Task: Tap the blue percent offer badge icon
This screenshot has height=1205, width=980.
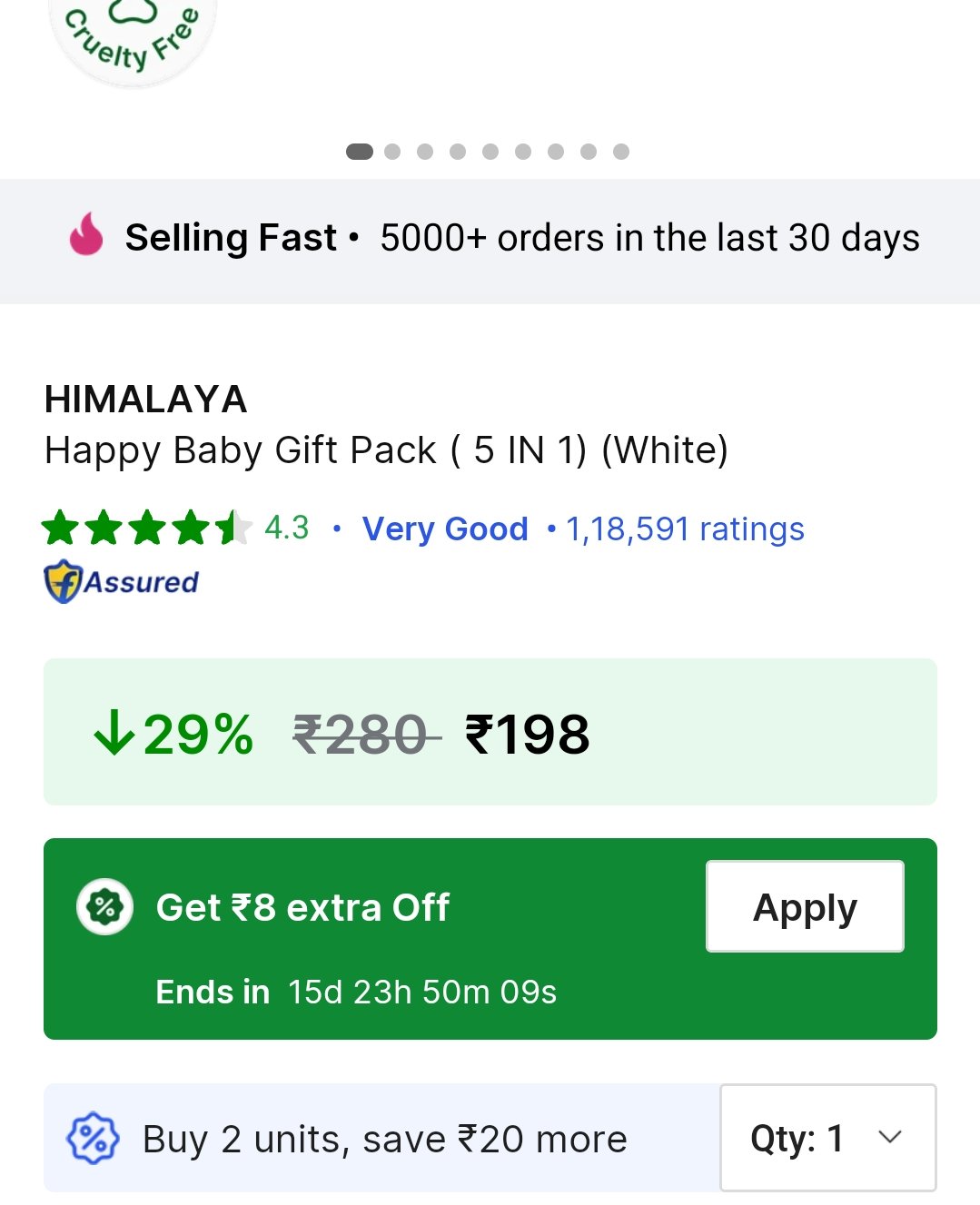Action: click(93, 1138)
